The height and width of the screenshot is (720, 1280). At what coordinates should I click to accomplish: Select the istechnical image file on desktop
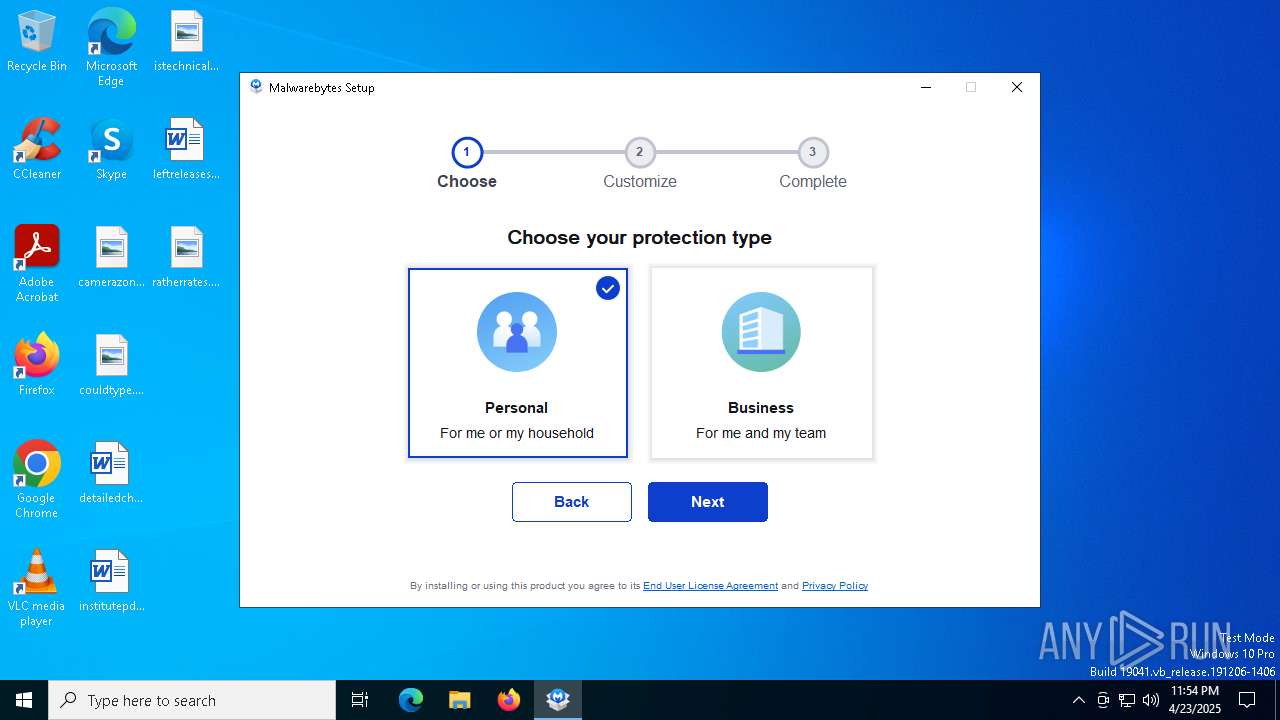pos(186,42)
